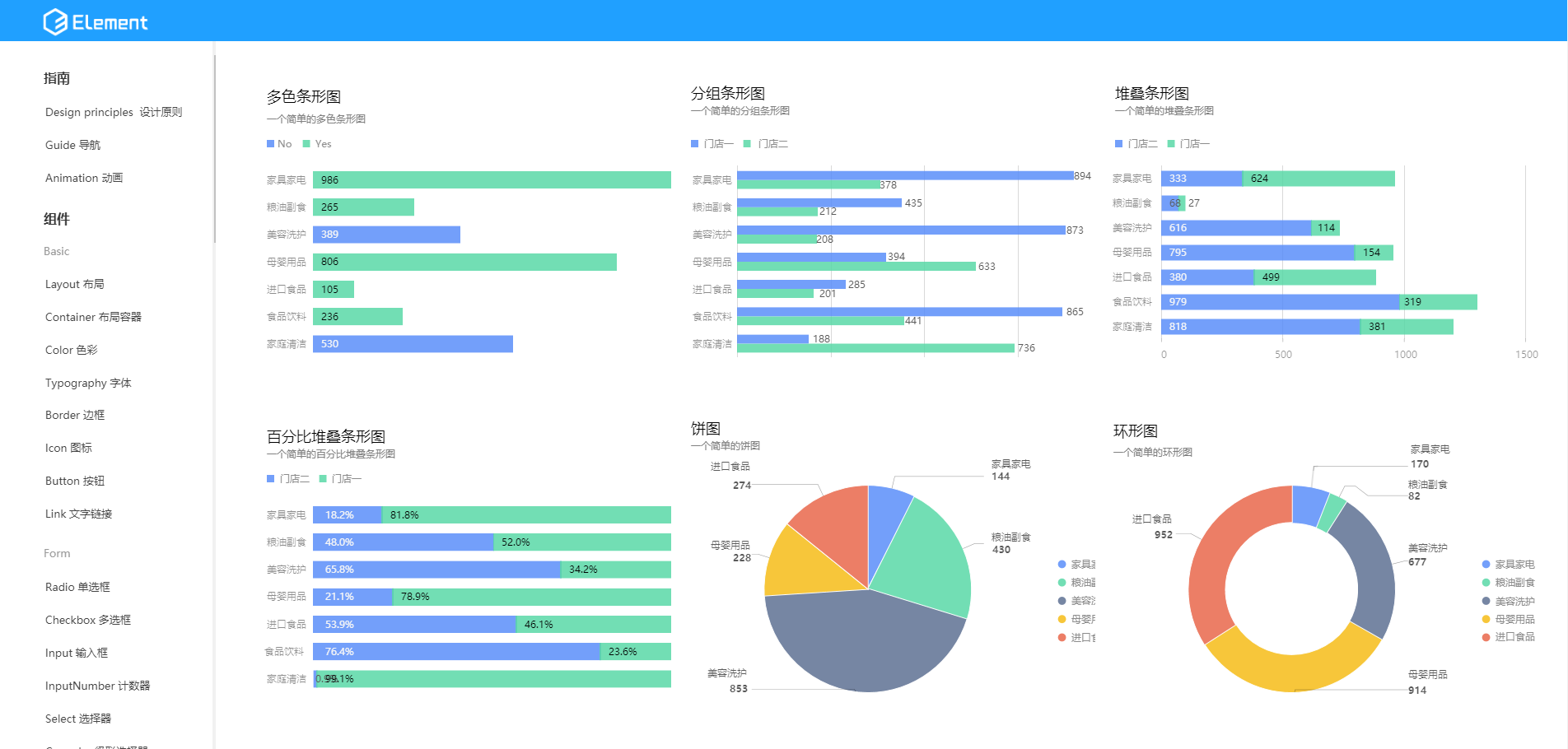Click the sidebar vertical scrollbar

[x=214, y=148]
